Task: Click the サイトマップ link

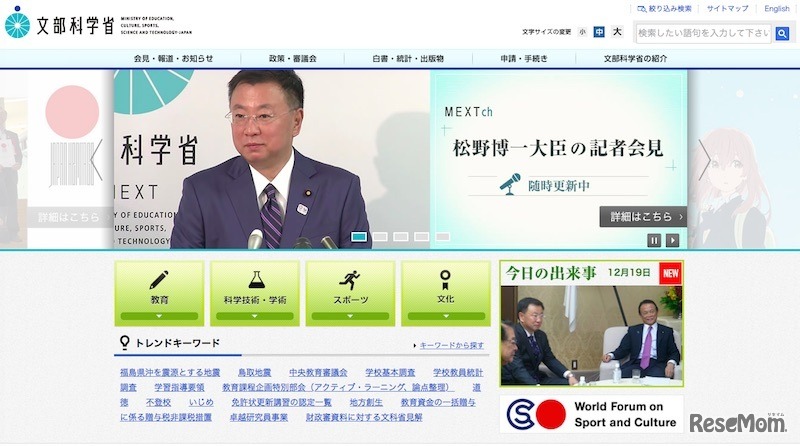Action: click(x=728, y=9)
